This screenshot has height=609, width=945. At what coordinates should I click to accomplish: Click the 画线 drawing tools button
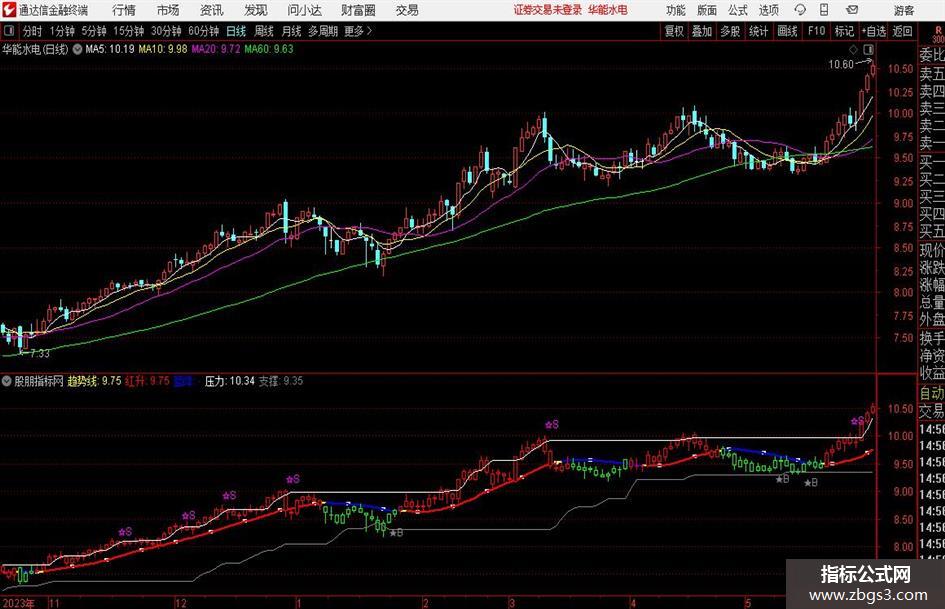coord(787,31)
